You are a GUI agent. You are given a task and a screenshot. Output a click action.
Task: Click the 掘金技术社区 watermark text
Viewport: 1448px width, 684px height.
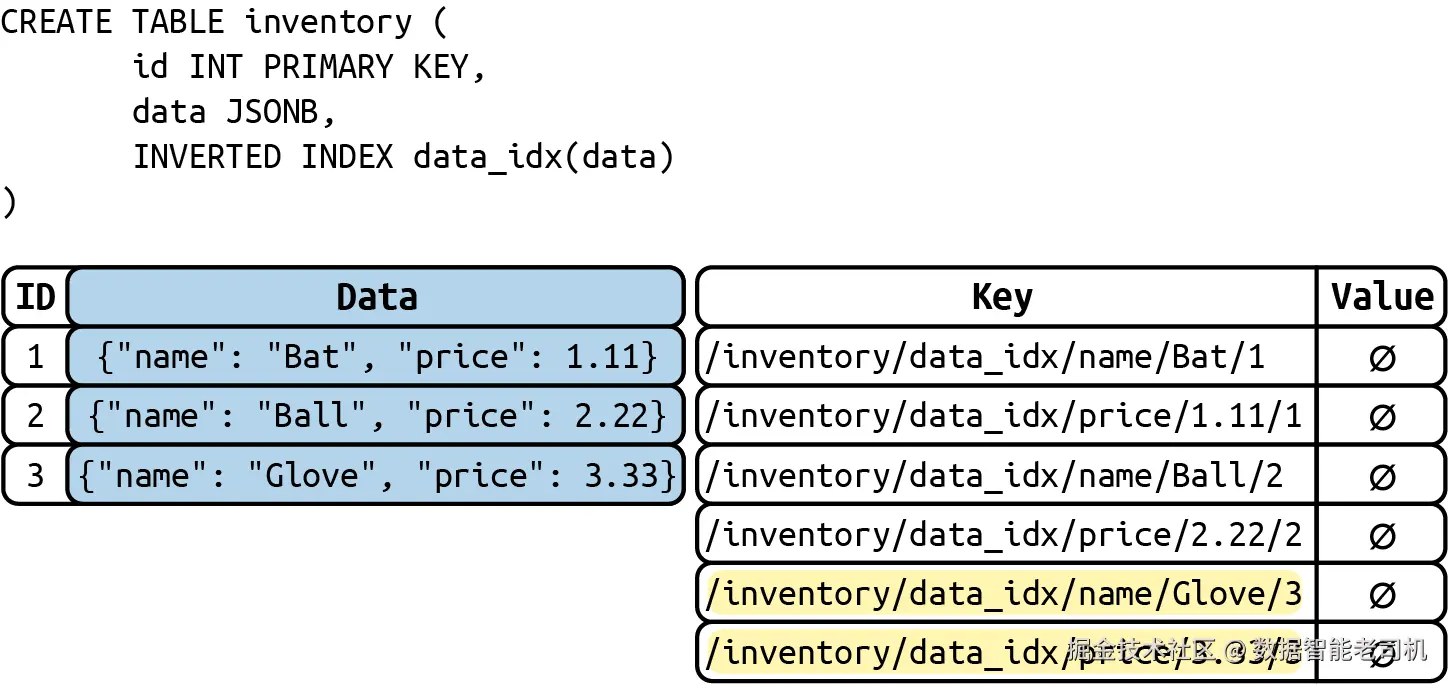[x=1141, y=649]
